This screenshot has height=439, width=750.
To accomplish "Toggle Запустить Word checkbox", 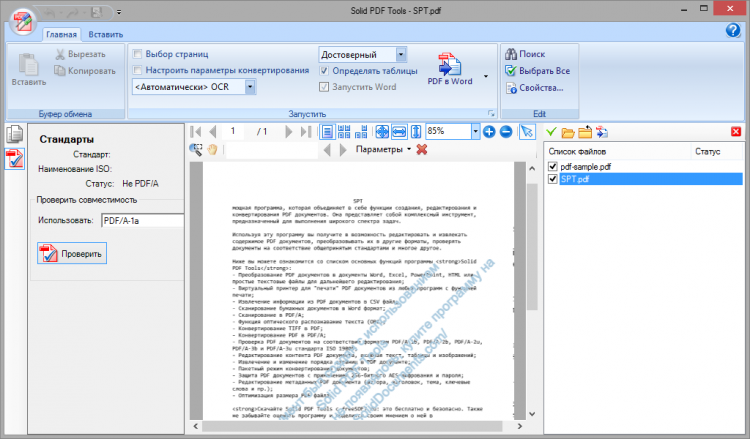I will (324, 87).
